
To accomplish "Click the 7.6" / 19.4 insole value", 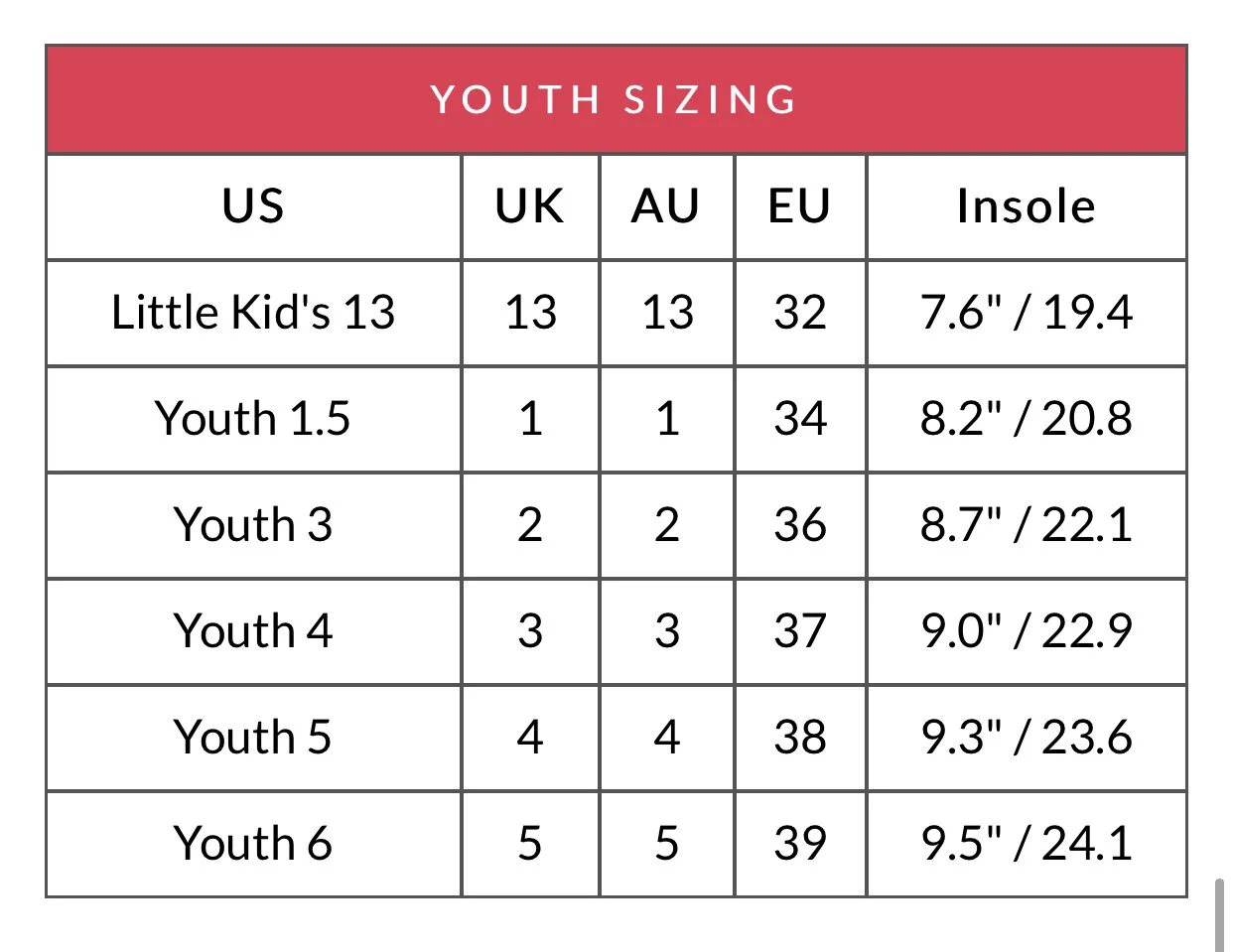I will (1027, 313).
